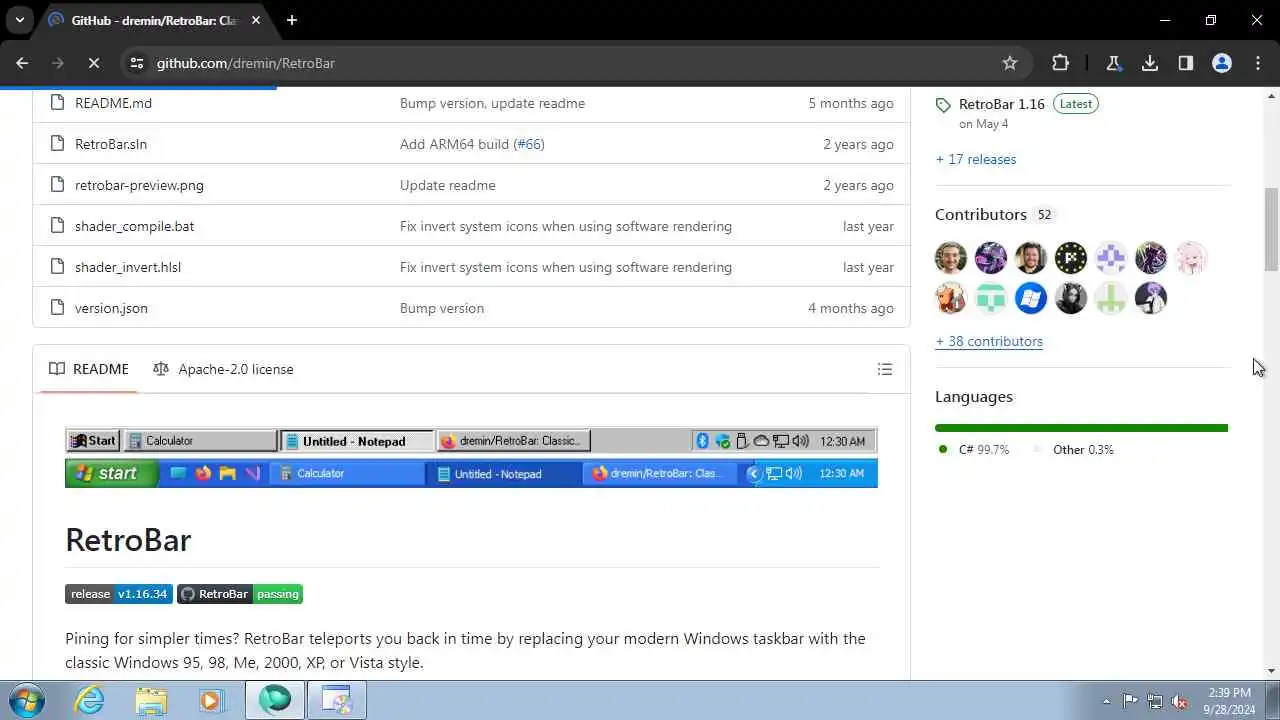Viewport: 1280px width, 720px height.
Task: Open pull request #66 link
Action: coord(528,144)
